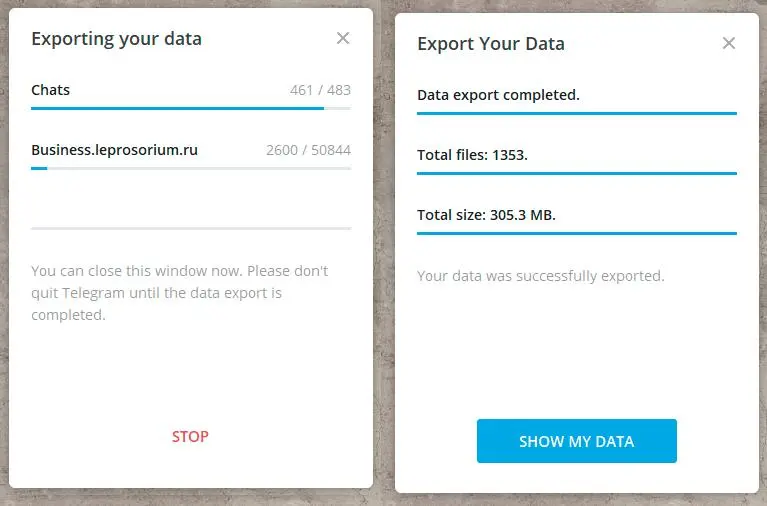The height and width of the screenshot is (506, 767).
Task: Close the Exporting your data dialog
Action: 343,38
